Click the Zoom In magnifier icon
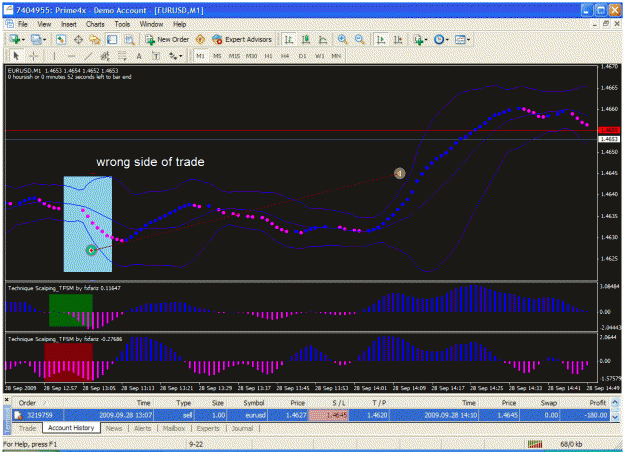This screenshot has height=452, width=625. (x=342, y=39)
